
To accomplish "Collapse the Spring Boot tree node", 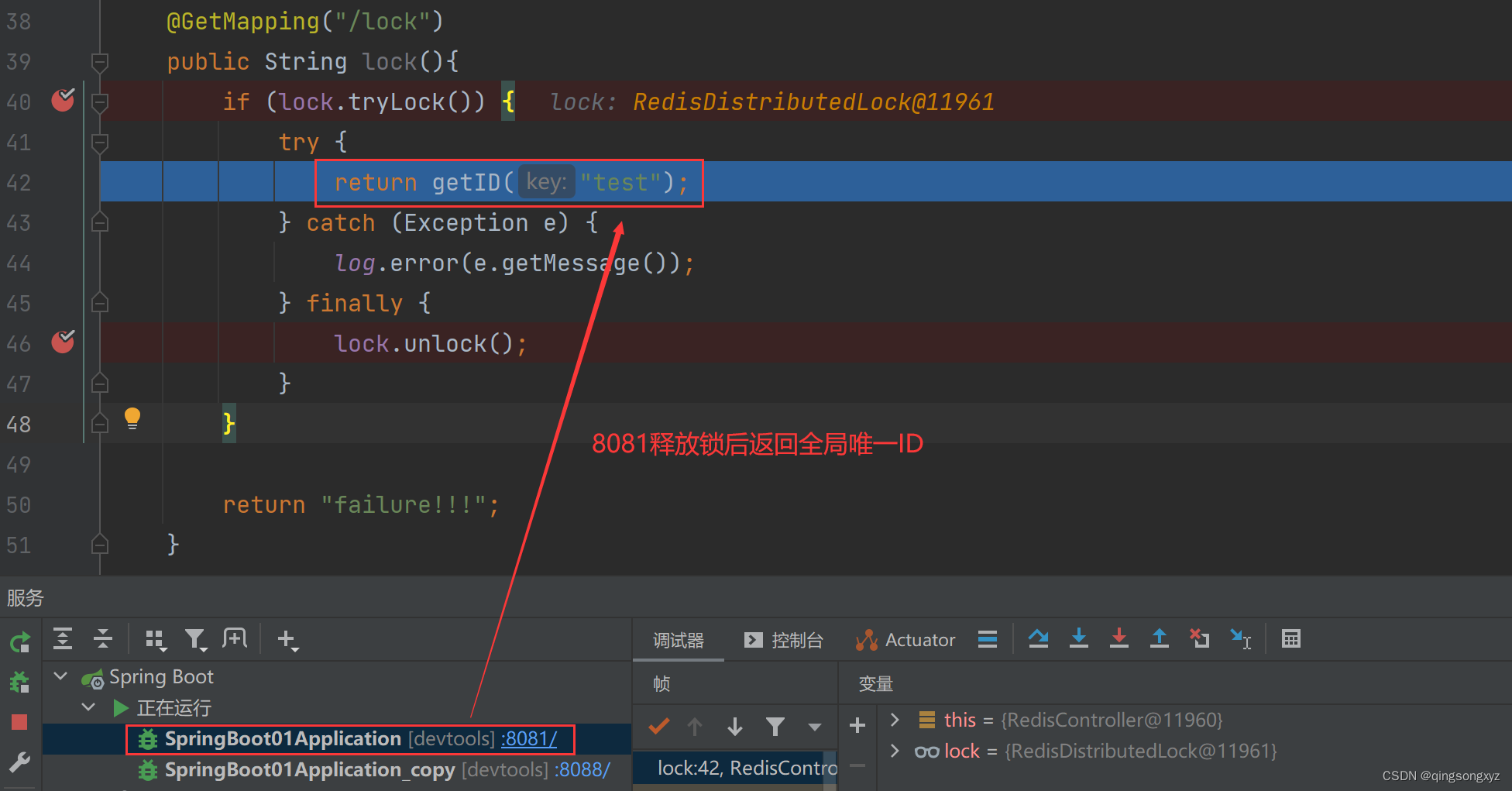I will (x=60, y=676).
